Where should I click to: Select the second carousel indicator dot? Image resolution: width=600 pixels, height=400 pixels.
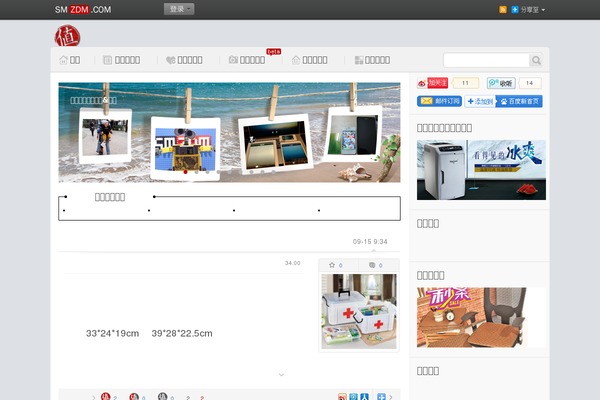click(197, 172)
